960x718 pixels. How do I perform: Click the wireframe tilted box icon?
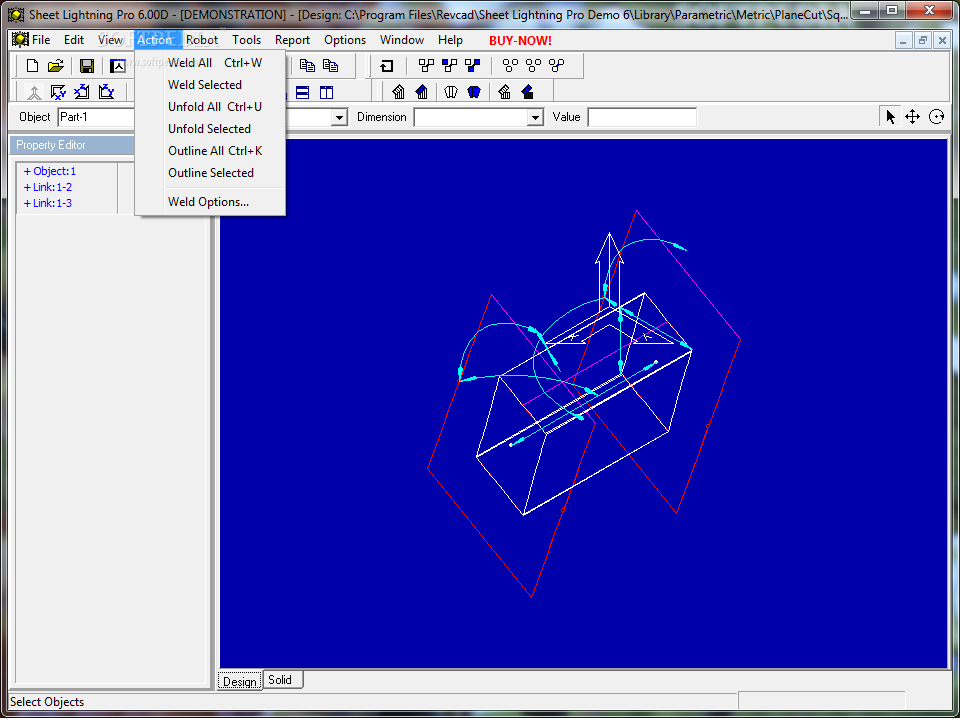point(504,92)
